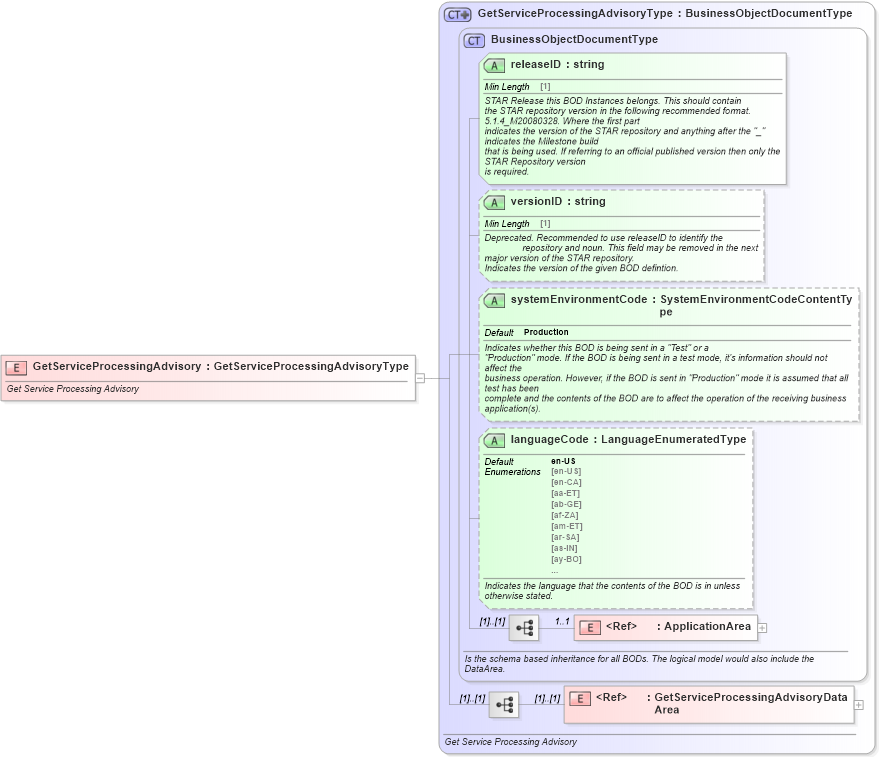Viewport: 880px width, 757px height.
Task: Click the A icon next to systemEnvironmentCode
Action: coord(494,300)
